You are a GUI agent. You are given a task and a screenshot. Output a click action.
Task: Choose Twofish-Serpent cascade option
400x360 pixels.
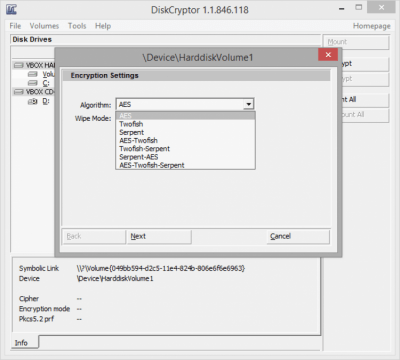[x=185, y=149]
